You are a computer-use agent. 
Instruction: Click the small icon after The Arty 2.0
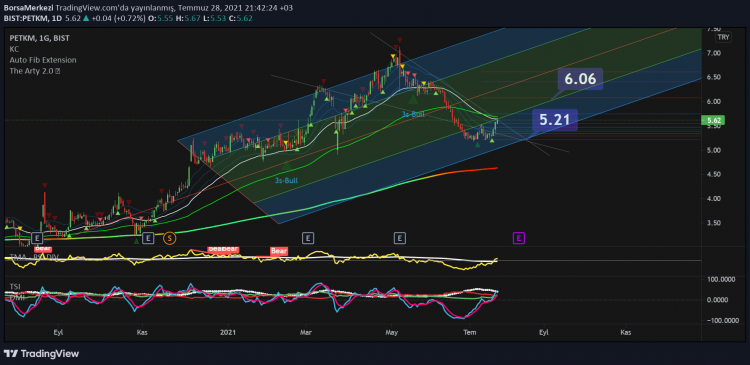tap(58, 71)
